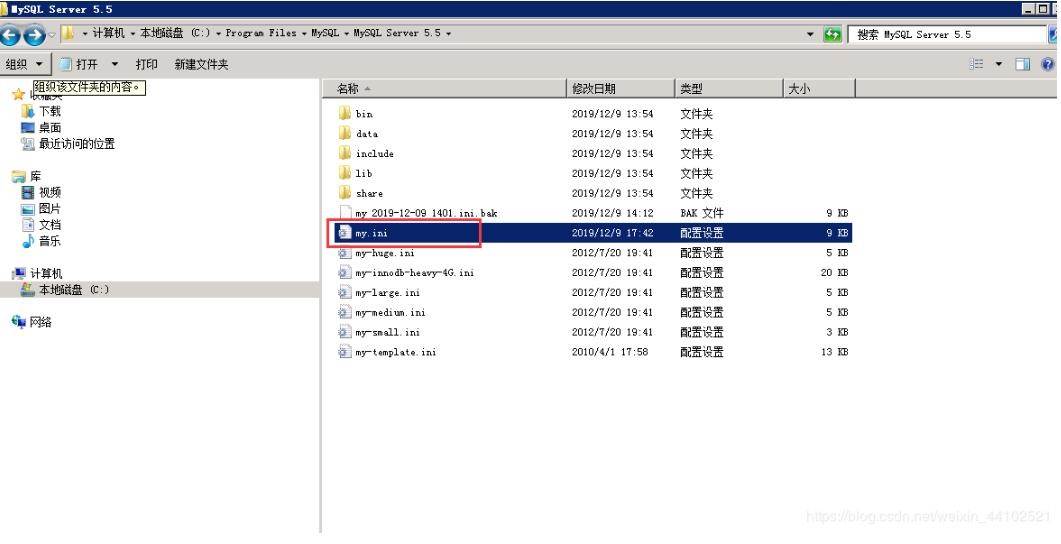Expand the dropdown arrow after Program Files in path

pos(304,33)
